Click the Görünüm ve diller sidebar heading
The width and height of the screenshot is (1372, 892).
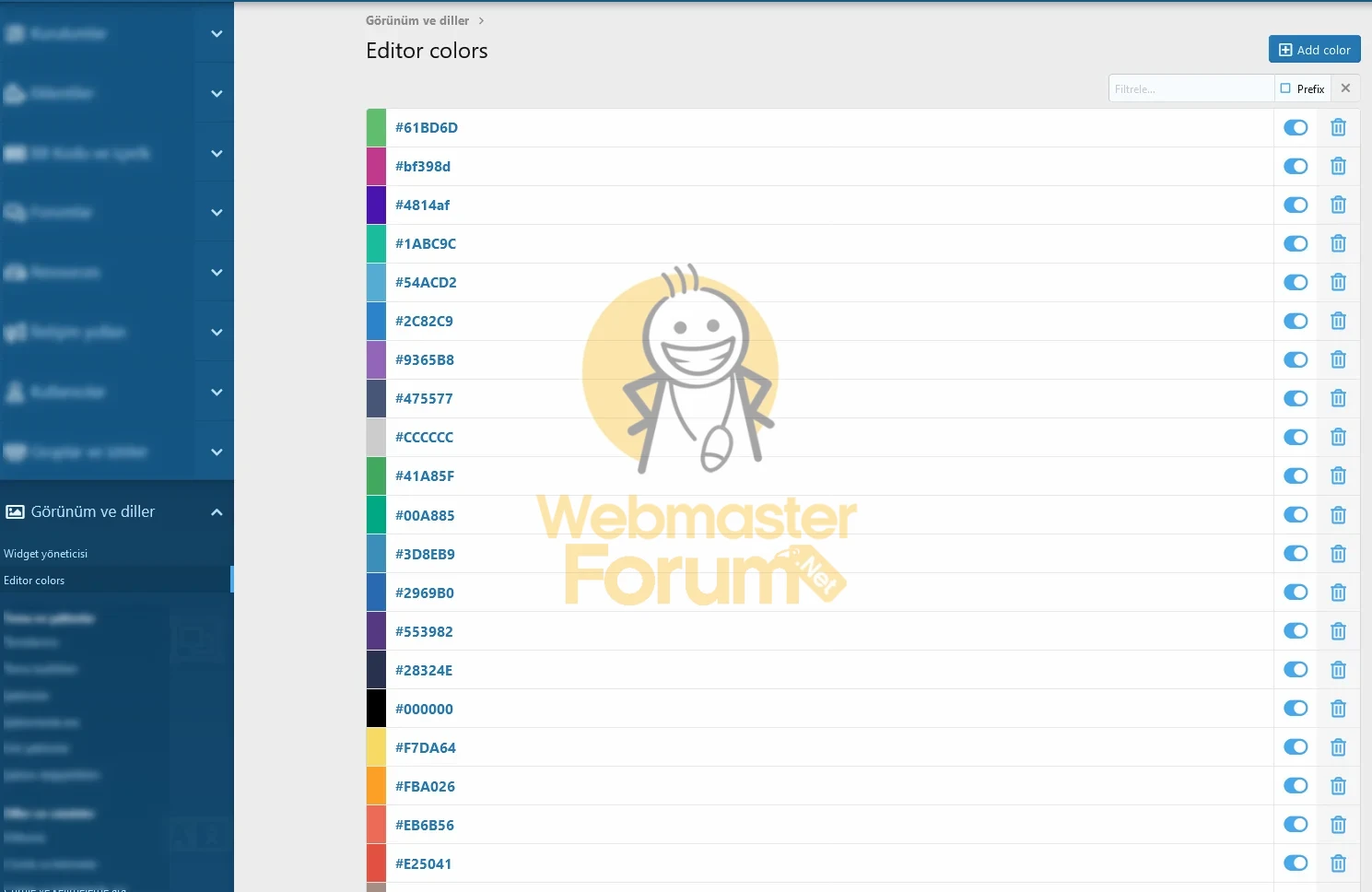pos(93,511)
